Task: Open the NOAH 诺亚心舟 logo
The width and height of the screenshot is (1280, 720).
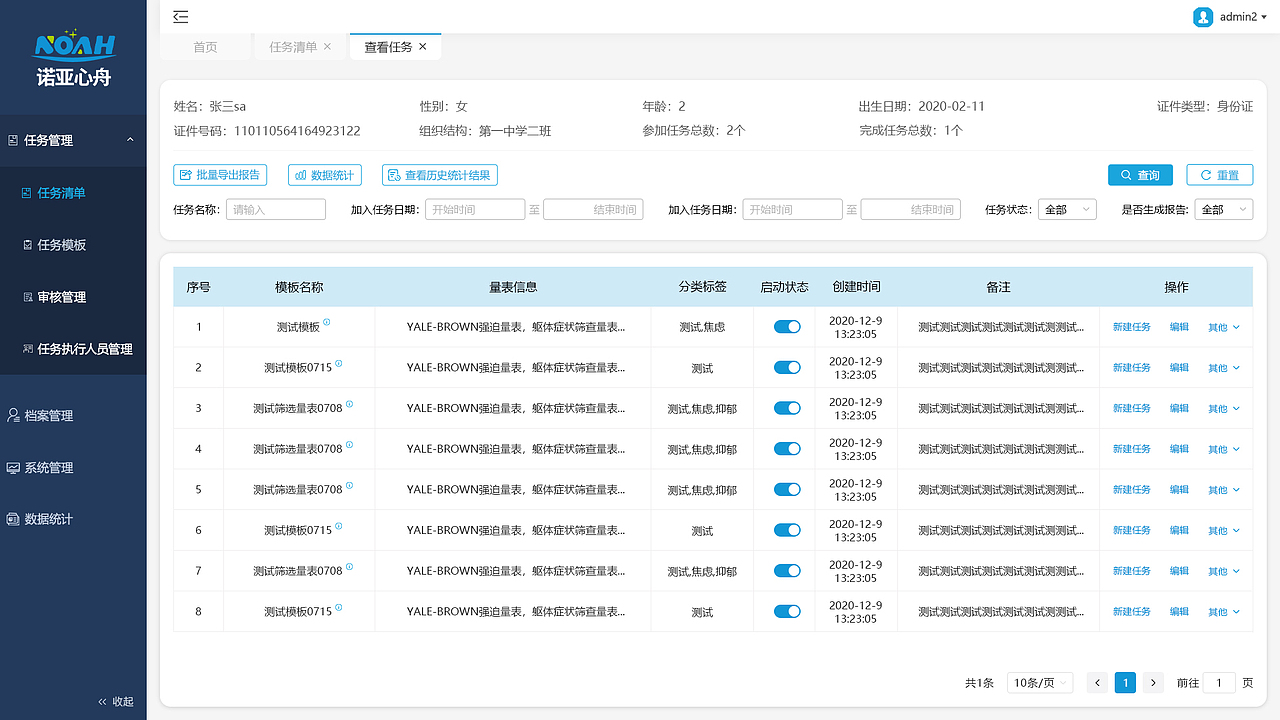Action: point(74,59)
